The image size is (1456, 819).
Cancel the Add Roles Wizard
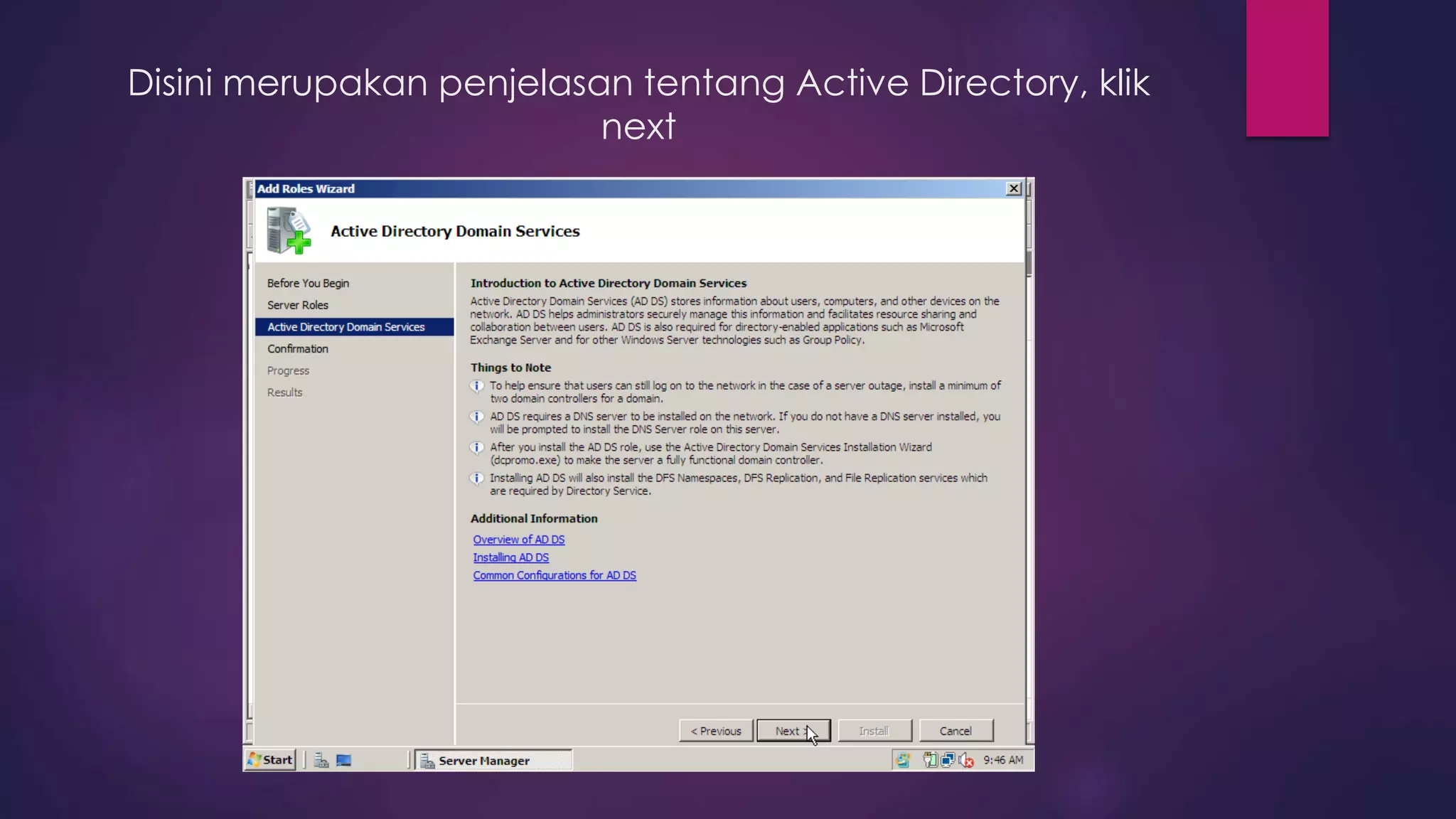[956, 731]
